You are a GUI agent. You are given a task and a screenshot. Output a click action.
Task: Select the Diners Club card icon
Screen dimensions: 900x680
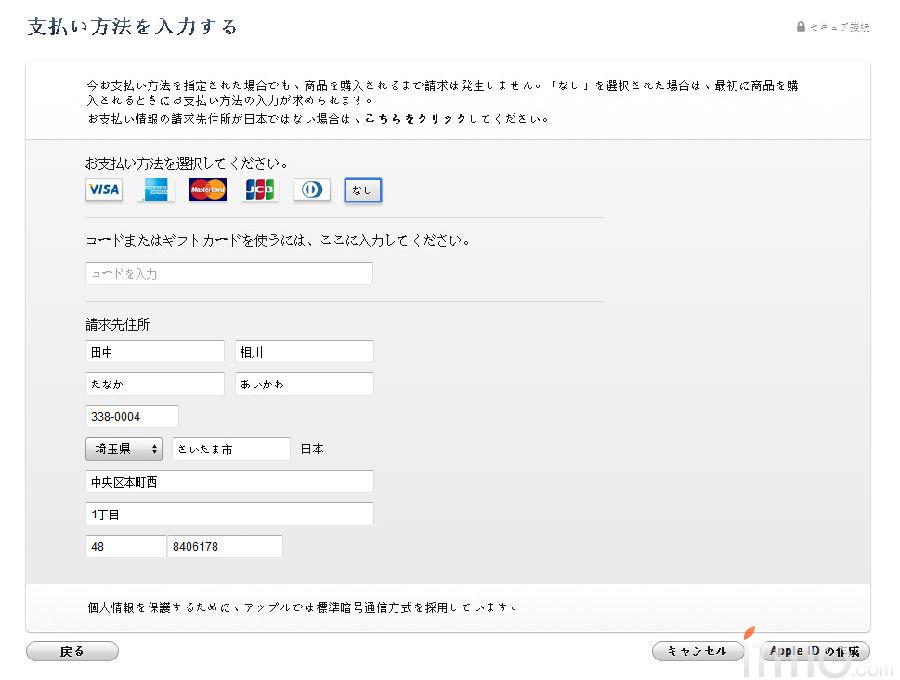[x=312, y=190]
